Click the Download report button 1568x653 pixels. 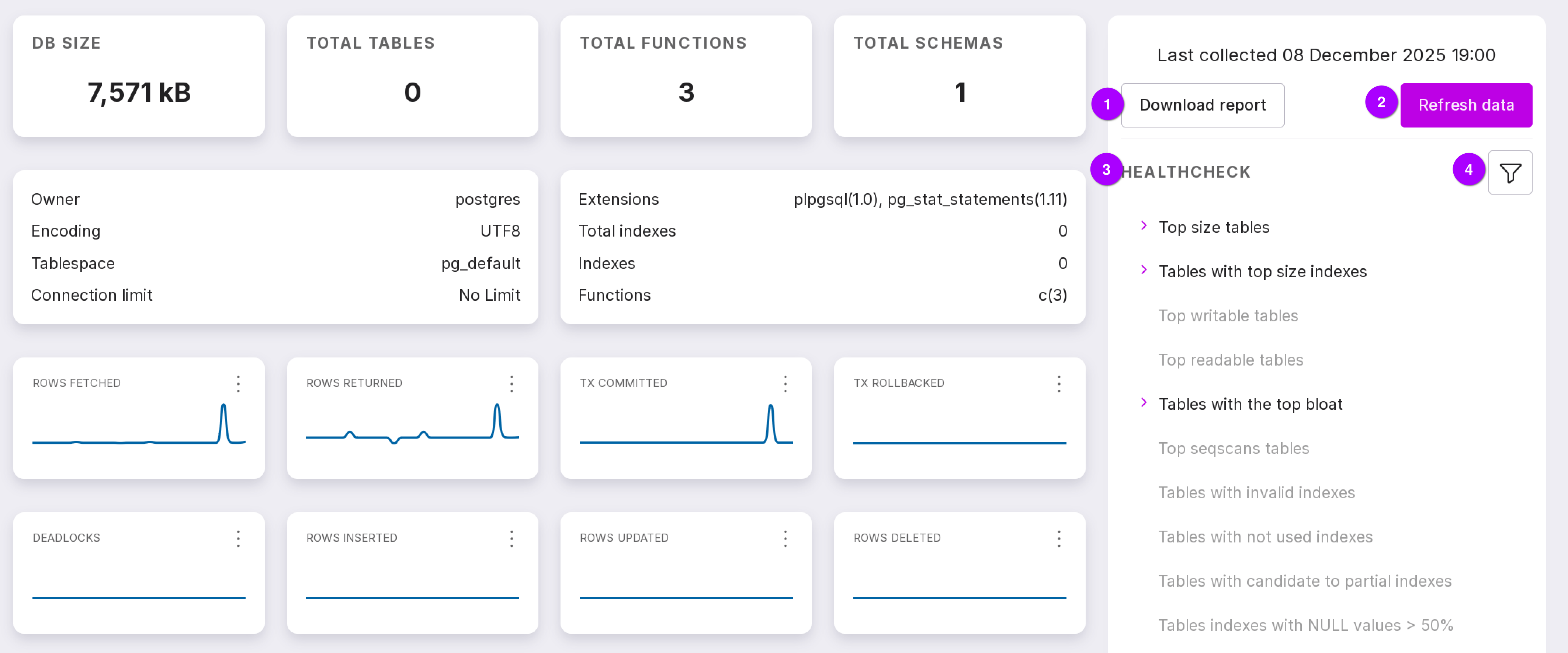coord(1202,105)
